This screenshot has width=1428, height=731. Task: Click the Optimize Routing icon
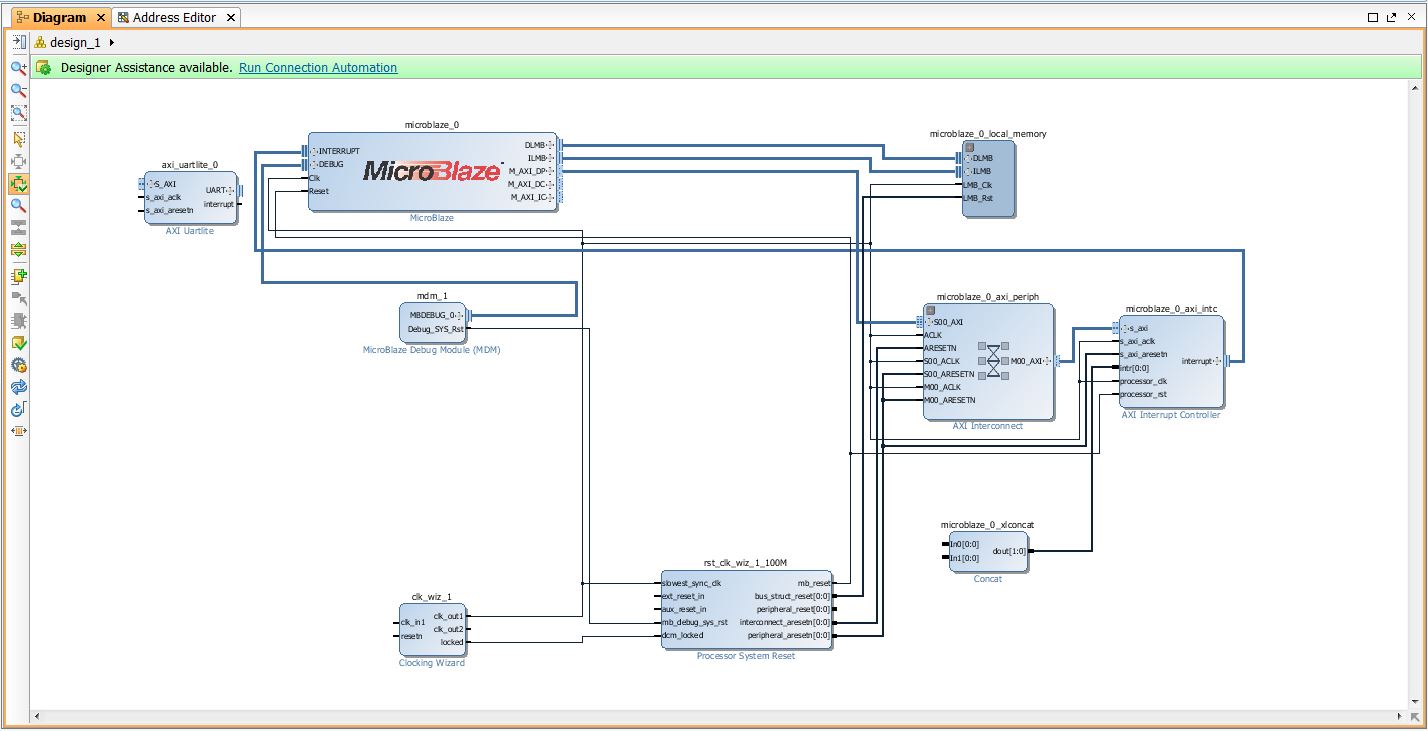18,409
